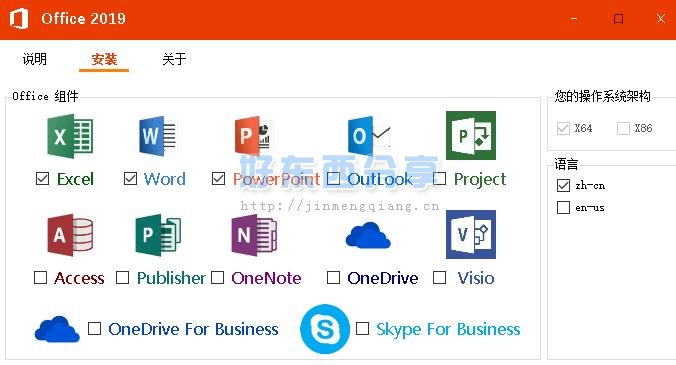676x365 pixels.
Task: Click the purple OneNote icon
Action: click(x=254, y=235)
